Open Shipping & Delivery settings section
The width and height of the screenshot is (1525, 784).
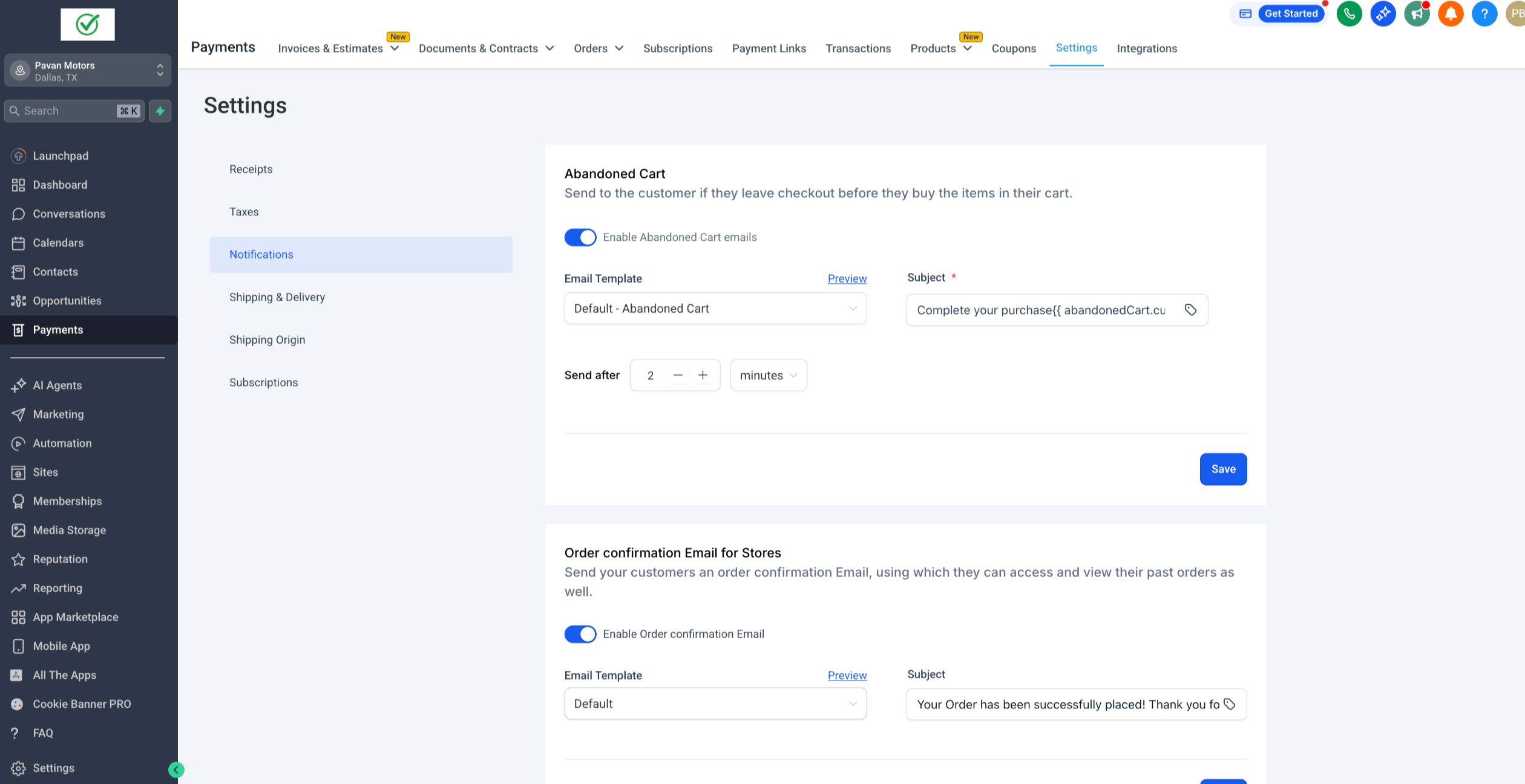pyautogui.click(x=277, y=297)
